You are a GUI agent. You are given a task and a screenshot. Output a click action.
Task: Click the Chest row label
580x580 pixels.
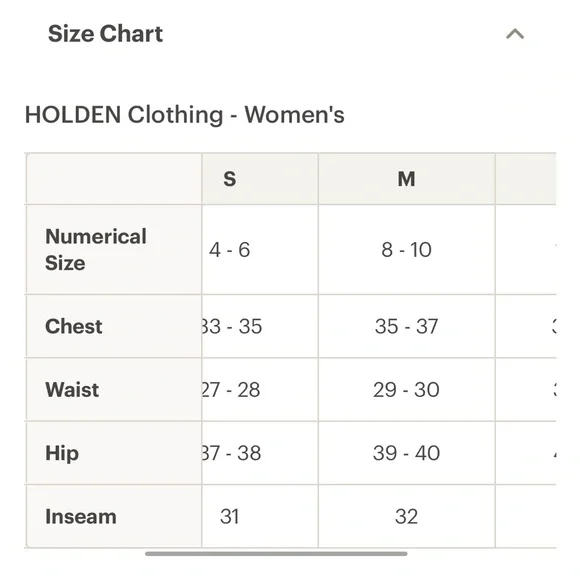click(x=74, y=326)
